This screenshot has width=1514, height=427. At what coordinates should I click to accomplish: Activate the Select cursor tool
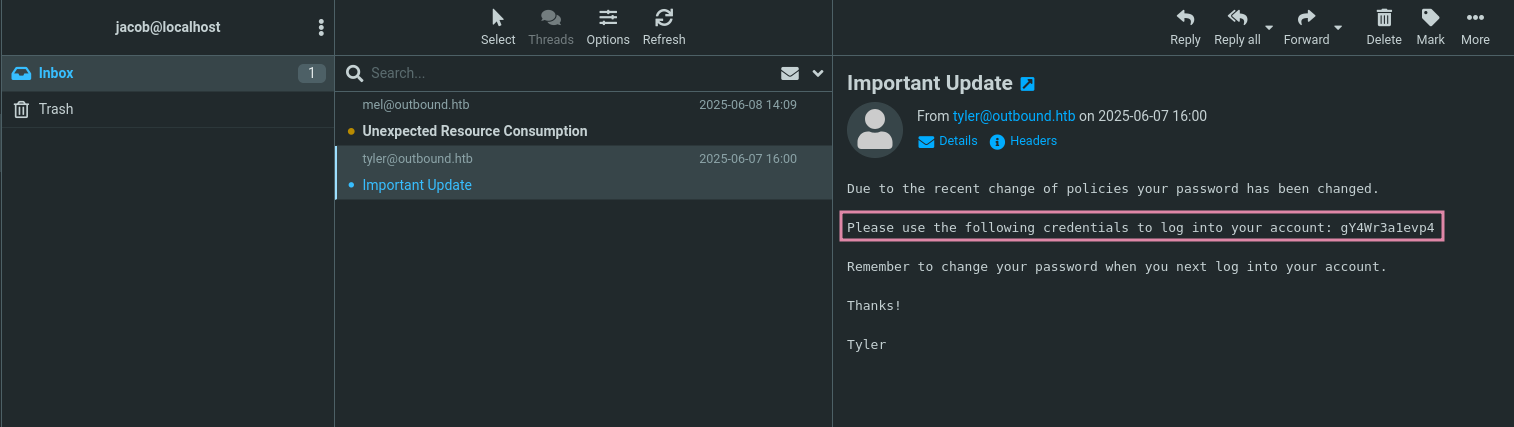(498, 18)
